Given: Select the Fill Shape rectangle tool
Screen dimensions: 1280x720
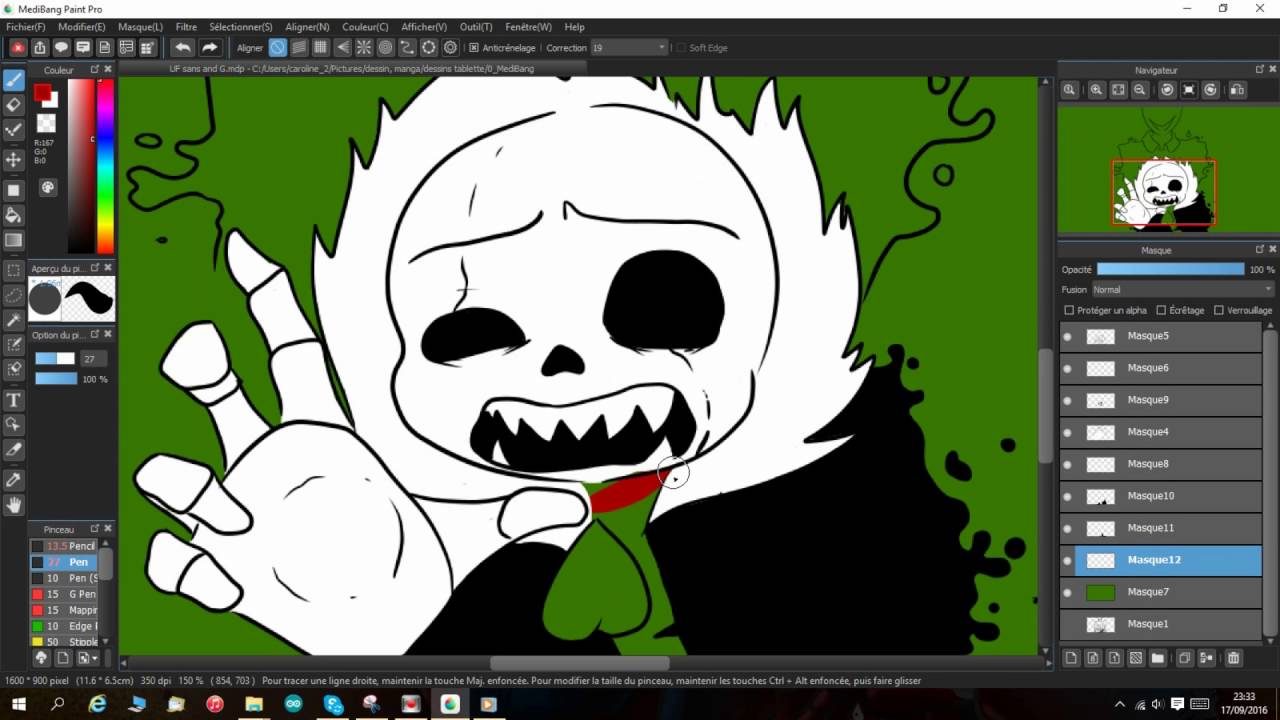Looking at the screenshot, I should (x=14, y=190).
